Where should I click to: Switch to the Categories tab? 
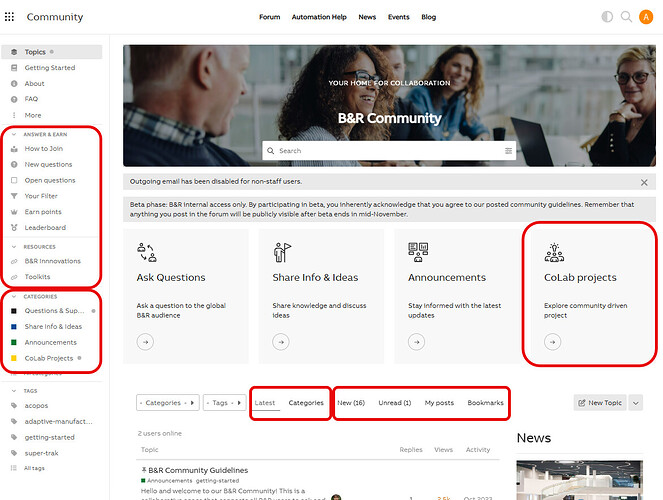coord(306,403)
